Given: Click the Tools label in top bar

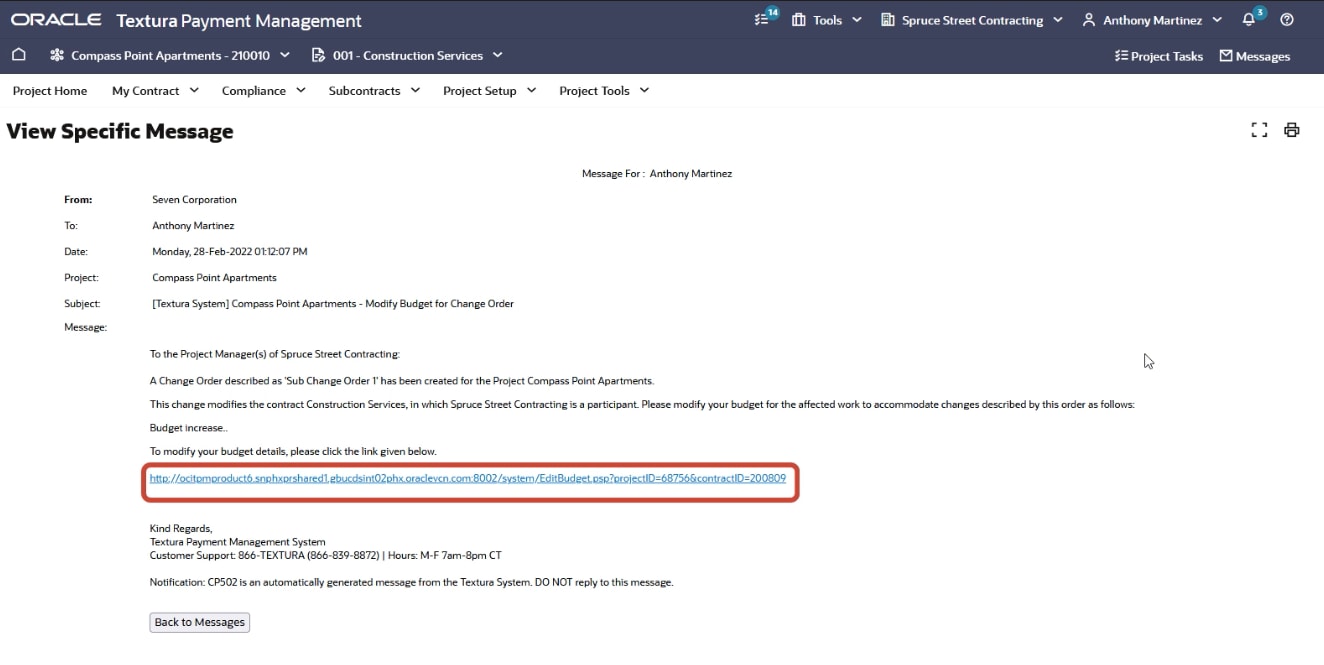Looking at the screenshot, I should click(x=828, y=20).
